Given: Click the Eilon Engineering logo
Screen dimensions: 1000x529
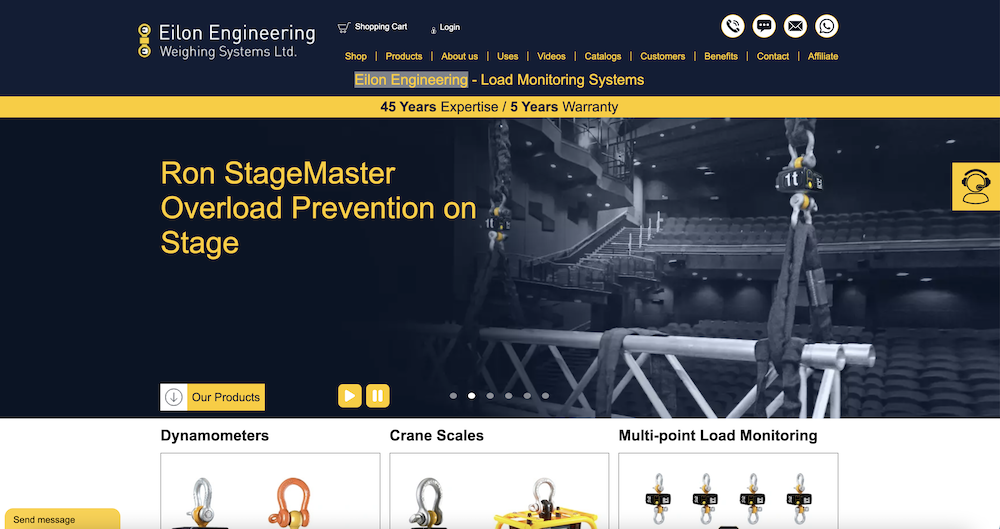Looking at the screenshot, I should (226, 41).
